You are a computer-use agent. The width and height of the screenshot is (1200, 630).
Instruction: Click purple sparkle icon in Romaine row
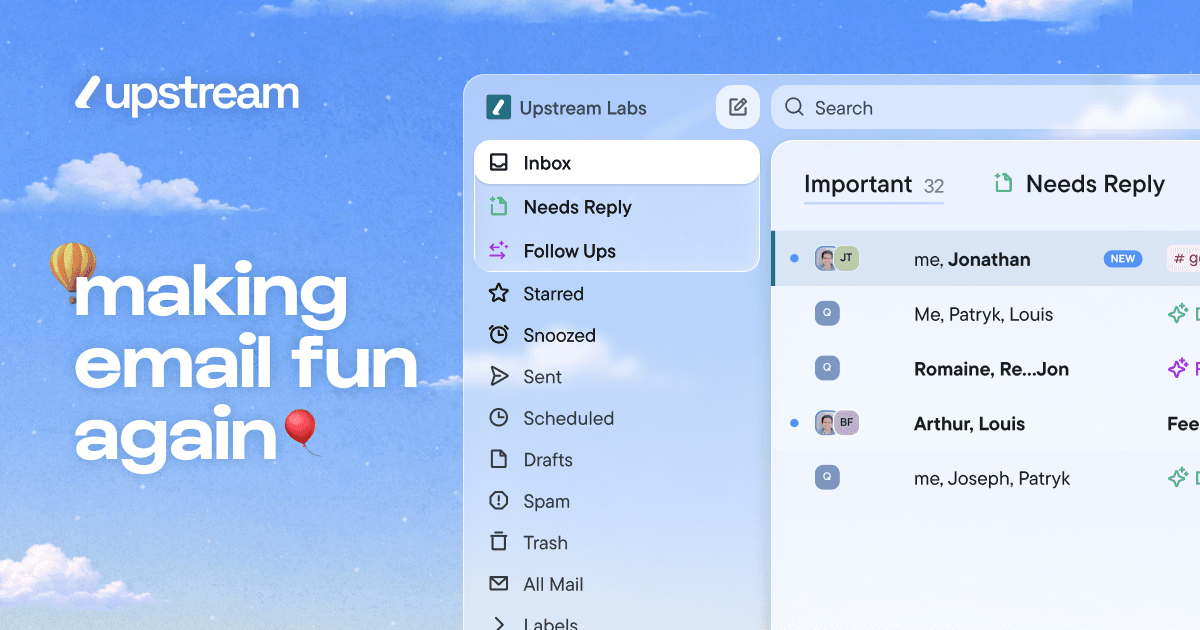point(1178,368)
